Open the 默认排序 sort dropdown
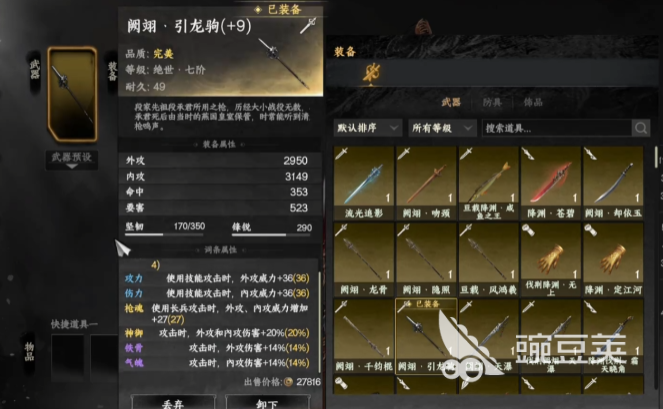Screen dimensions: 663x409 click(x=367, y=128)
